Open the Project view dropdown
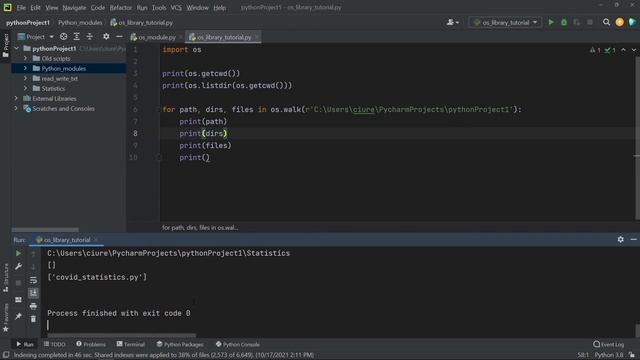 pos(36,37)
